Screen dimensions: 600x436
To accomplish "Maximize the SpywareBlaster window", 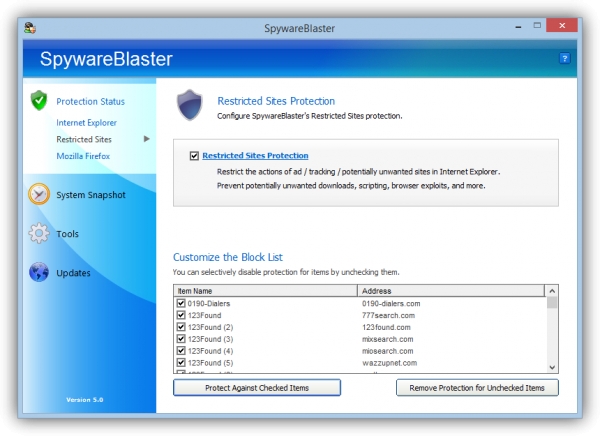I will point(537,26).
